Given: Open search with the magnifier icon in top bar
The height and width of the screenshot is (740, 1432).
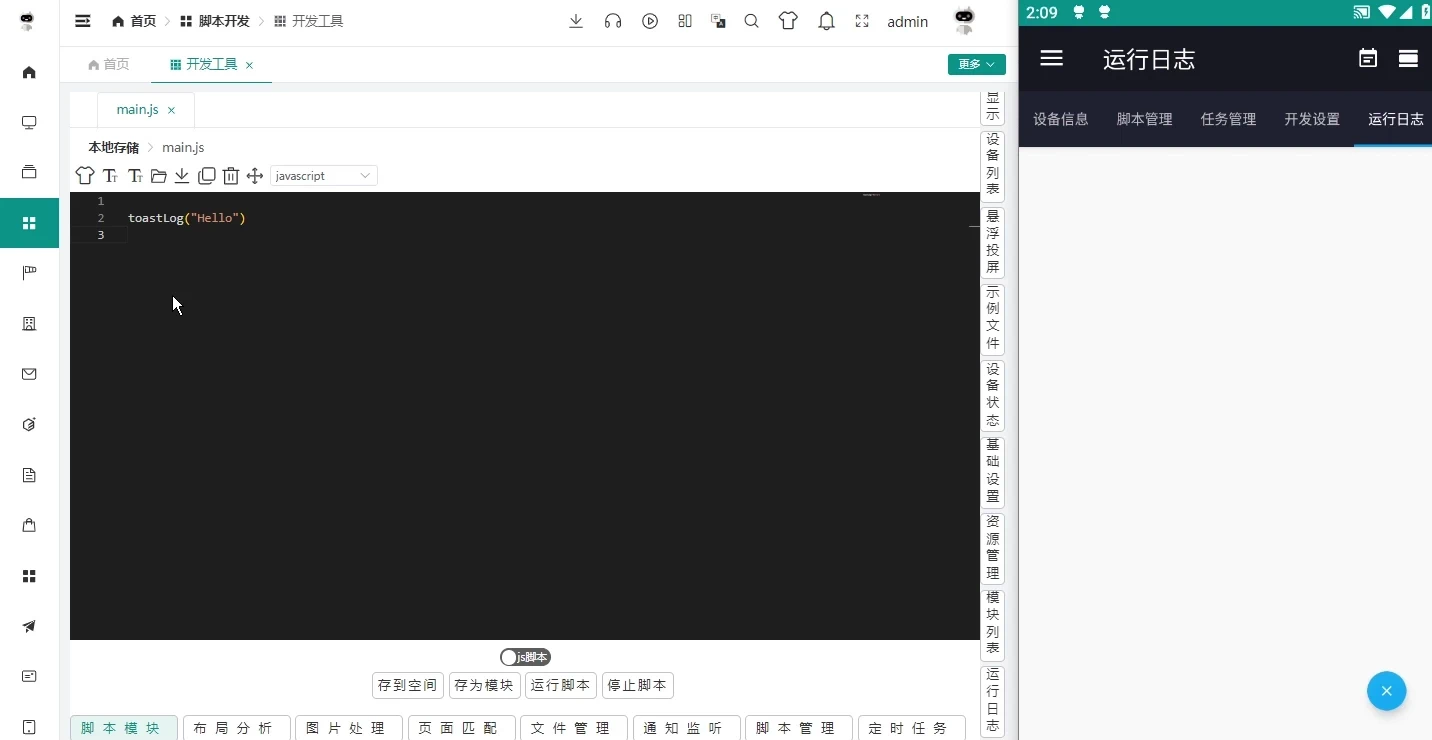Looking at the screenshot, I should point(751,21).
